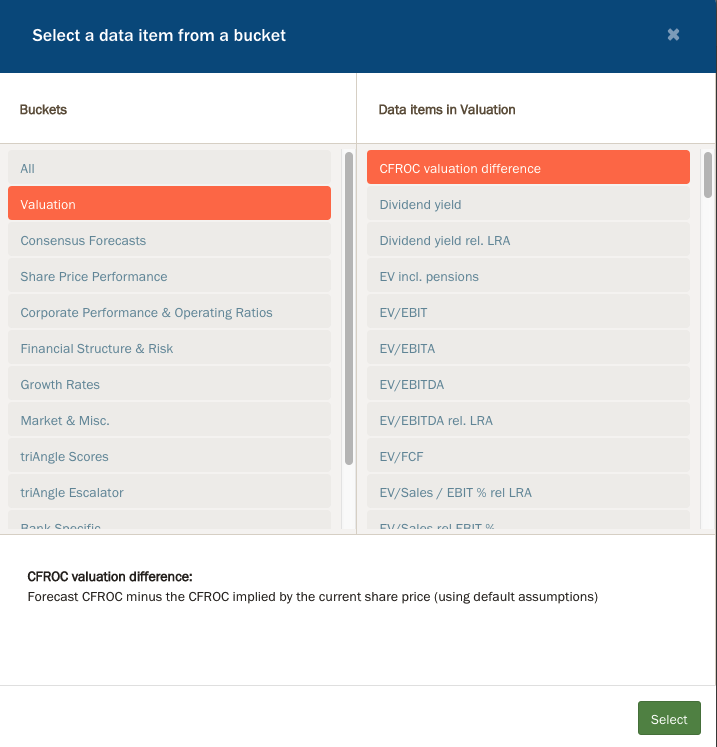
Task: Select the EV/FCF data item
Action: click(528, 456)
